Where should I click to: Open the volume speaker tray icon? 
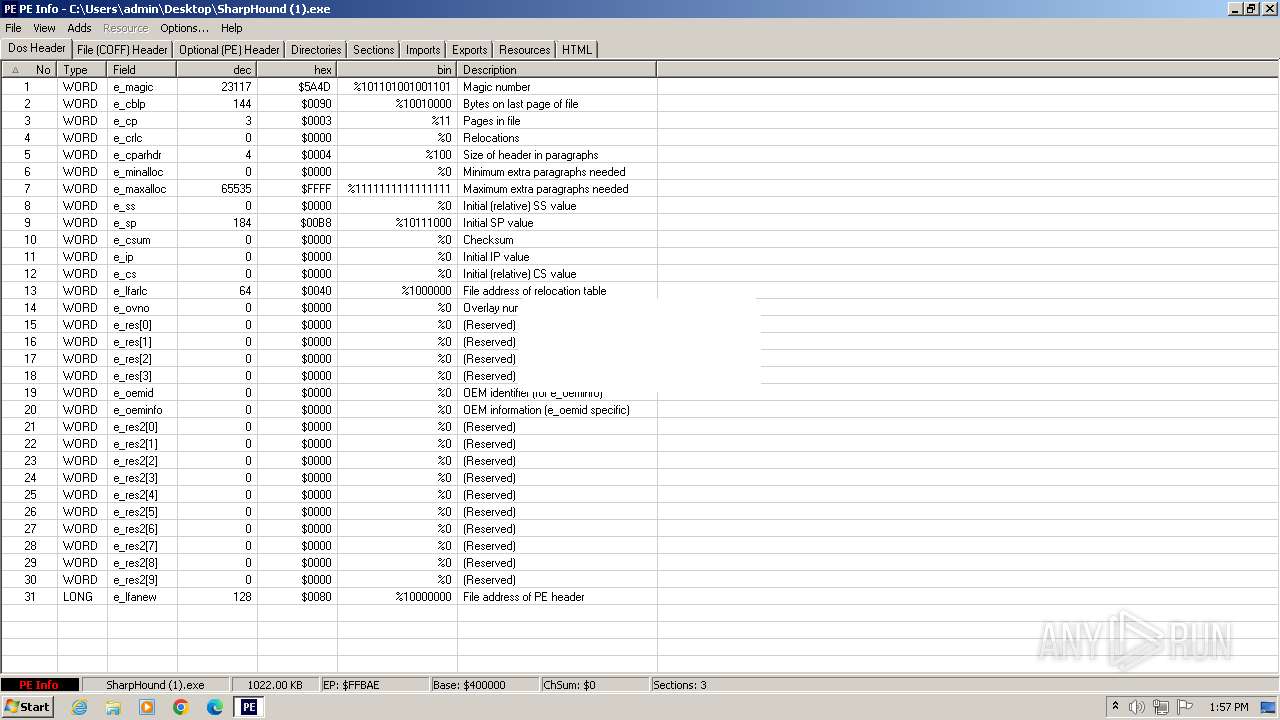[1137, 707]
